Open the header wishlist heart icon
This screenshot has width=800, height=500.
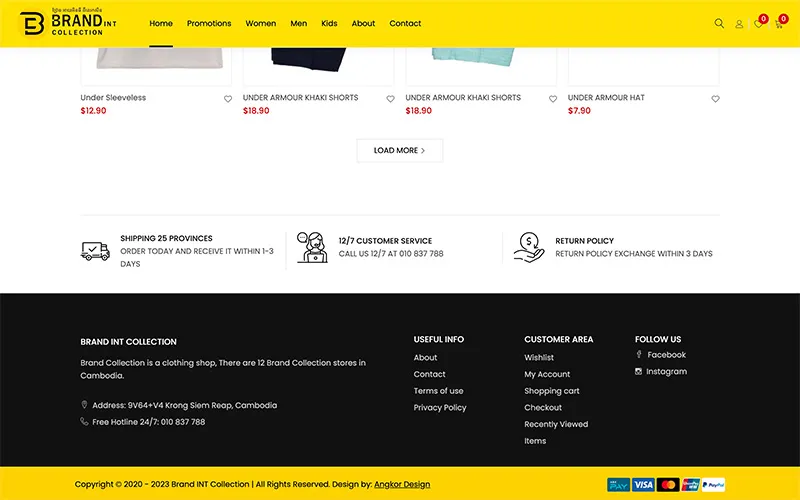click(x=758, y=24)
